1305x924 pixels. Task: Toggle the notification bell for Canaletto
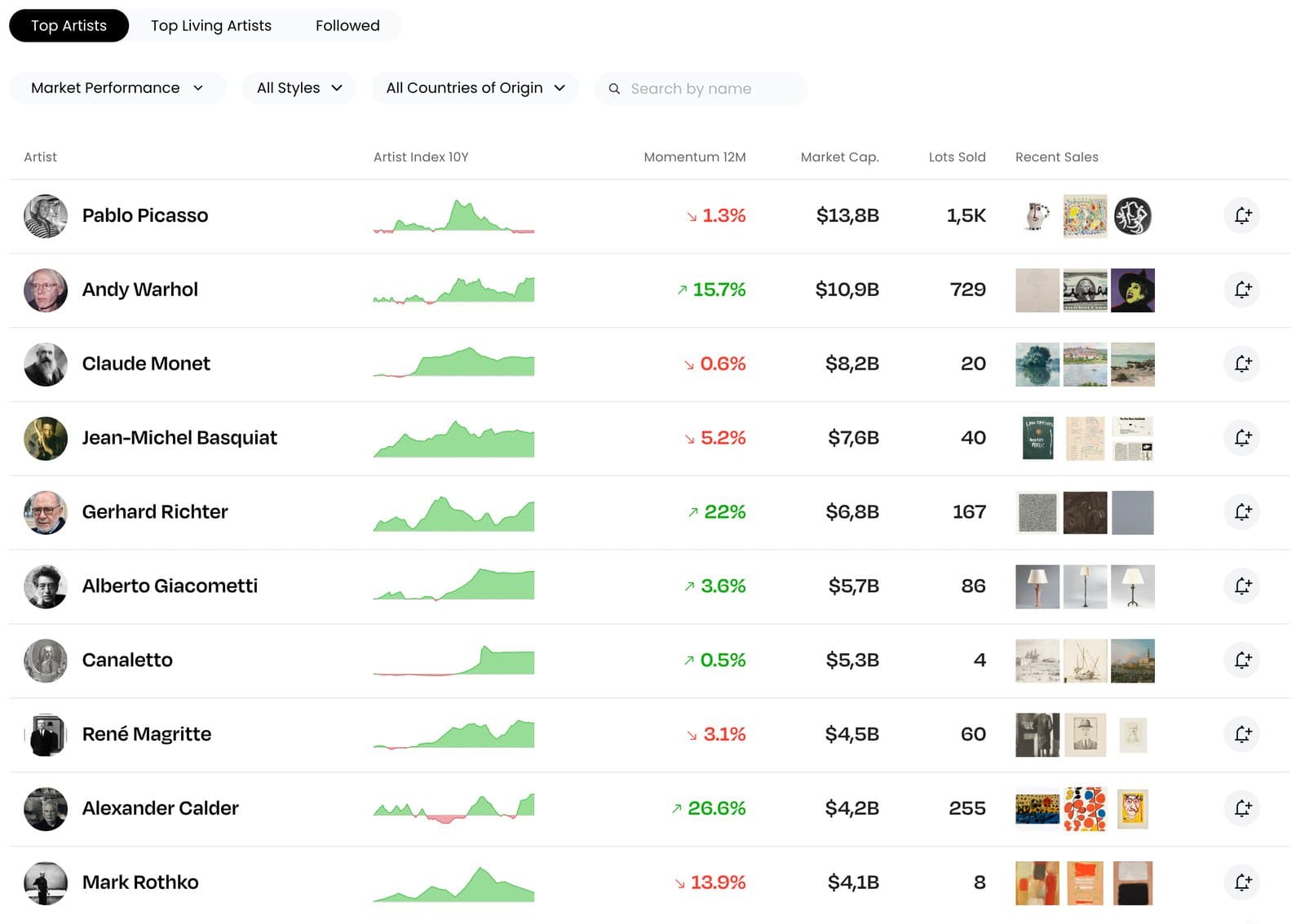pos(1242,661)
